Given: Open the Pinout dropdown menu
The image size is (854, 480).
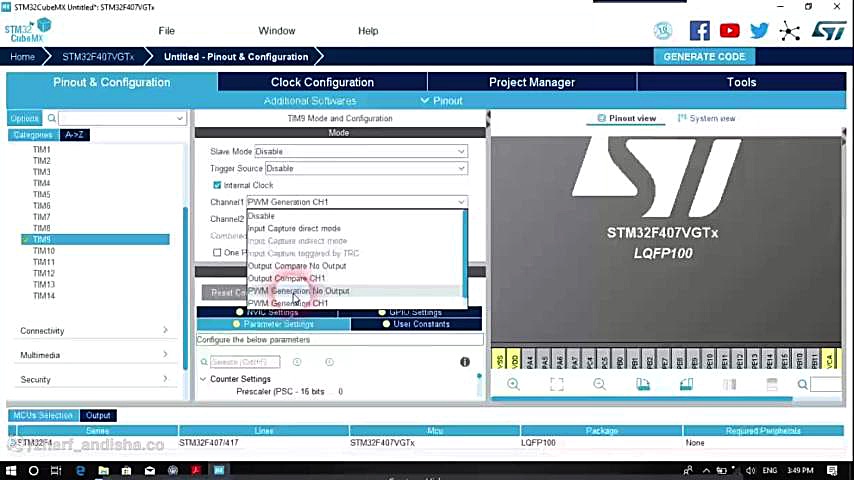Looking at the screenshot, I should pos(442,101).
